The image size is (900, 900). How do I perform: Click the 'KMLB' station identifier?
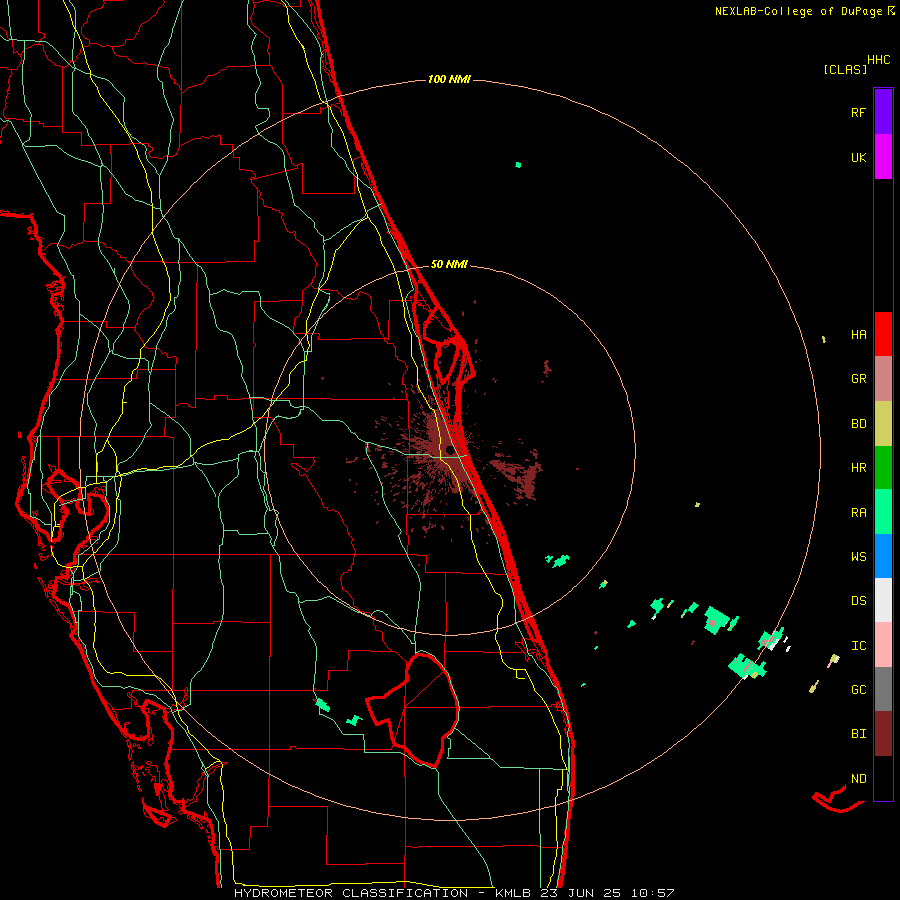pyautogui.click(x=514, y=893)
